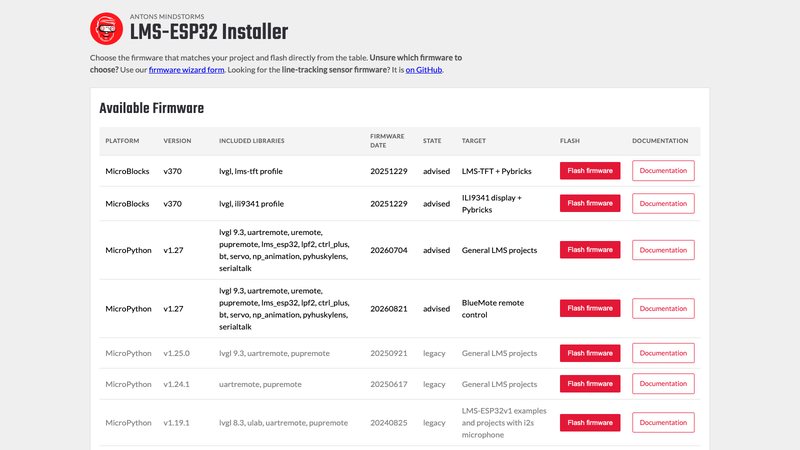Click the TARGET column header
Image resolution: width=800 pixels, height=450 pixels.
[473, 141]
